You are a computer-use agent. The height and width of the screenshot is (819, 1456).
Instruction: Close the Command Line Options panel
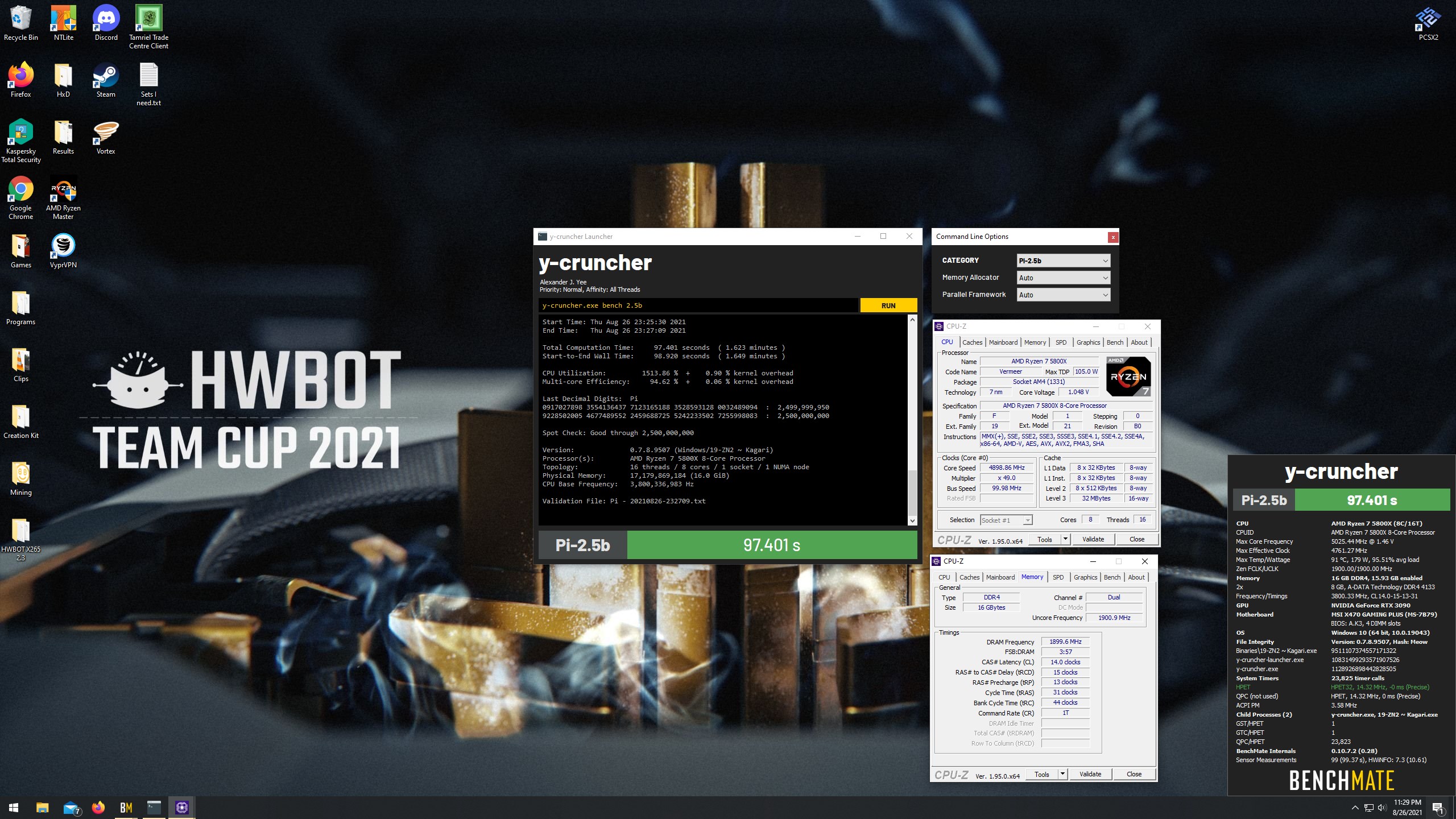coord(1112,237)
